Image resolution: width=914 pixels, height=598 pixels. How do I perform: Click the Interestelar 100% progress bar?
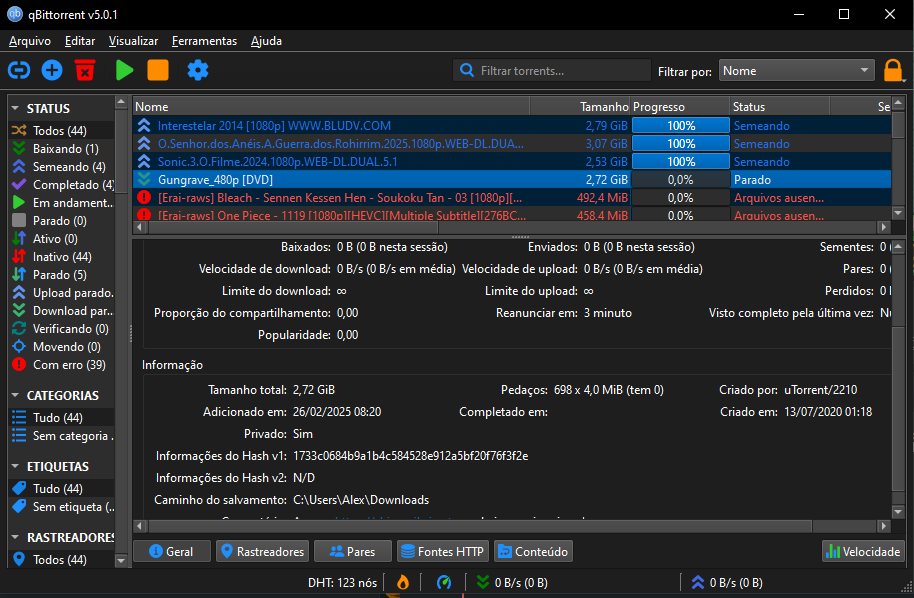680,126
